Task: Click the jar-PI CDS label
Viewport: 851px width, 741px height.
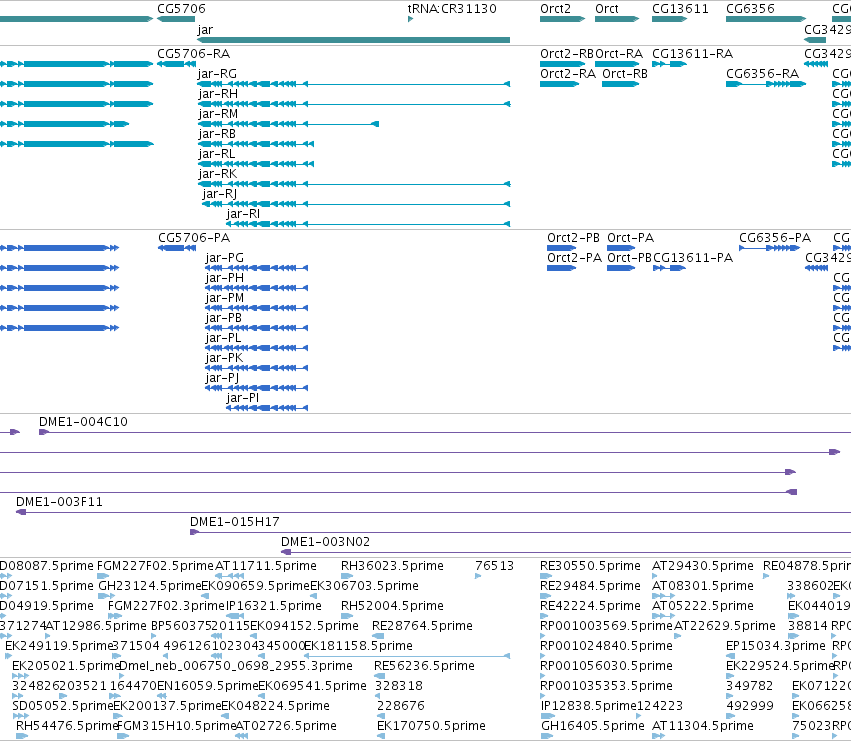Action: tap(243, 398)
